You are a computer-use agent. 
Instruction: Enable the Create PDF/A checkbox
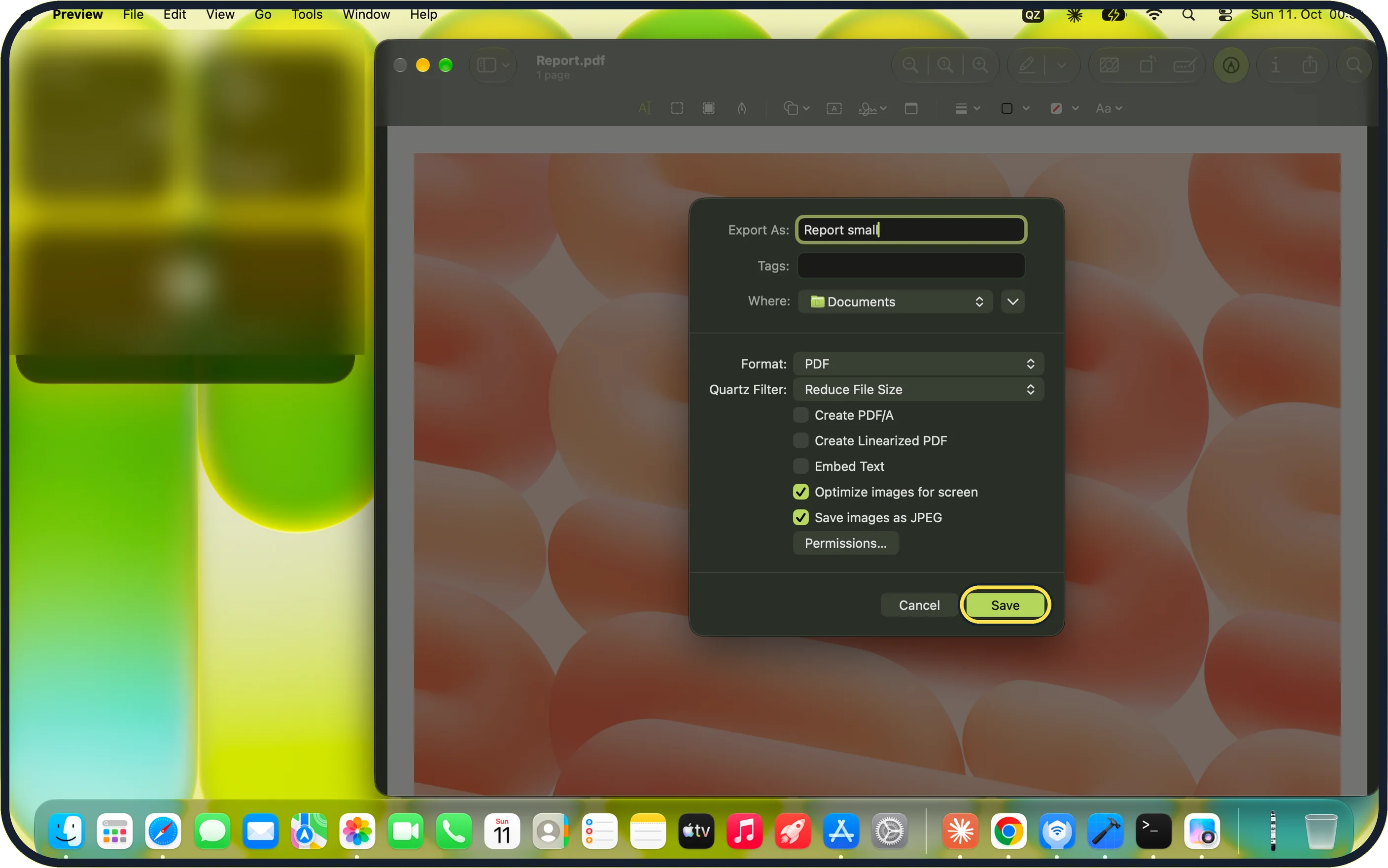[800, 414]
